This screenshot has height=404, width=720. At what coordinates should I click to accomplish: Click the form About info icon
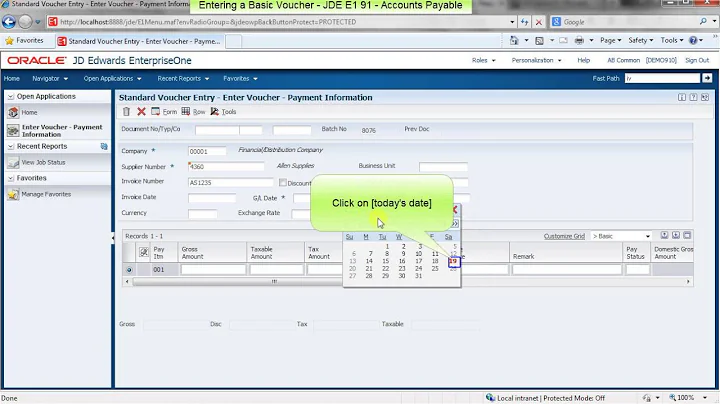[x=682, y=97]
